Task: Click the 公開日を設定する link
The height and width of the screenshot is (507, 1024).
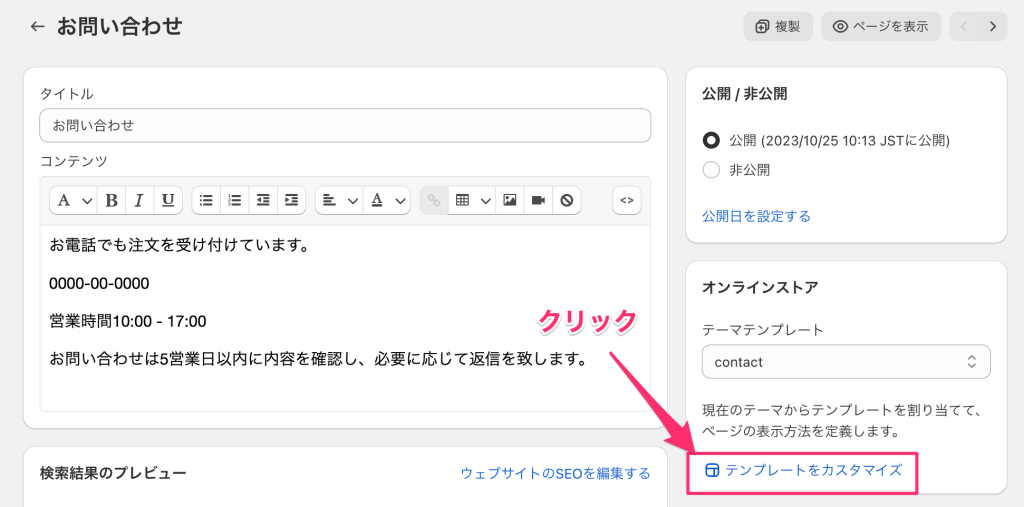Action: 756,216
